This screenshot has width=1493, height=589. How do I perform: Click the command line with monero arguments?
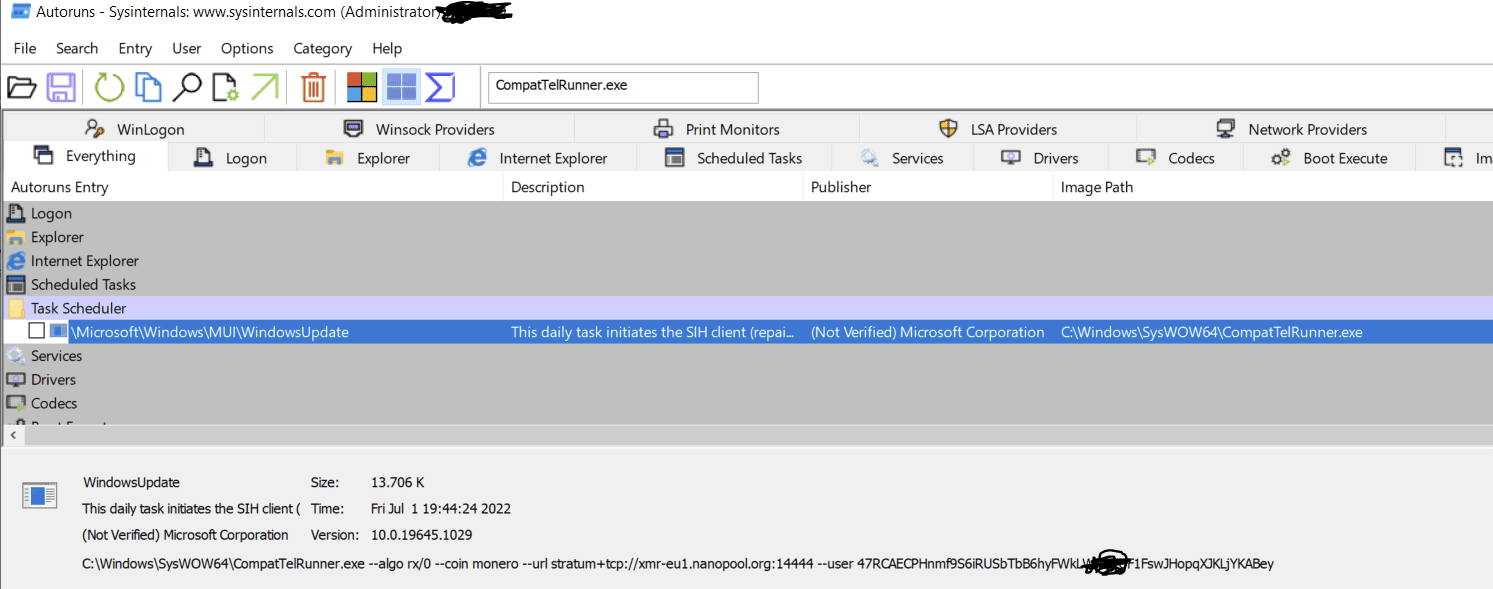(x=678, y=563)
